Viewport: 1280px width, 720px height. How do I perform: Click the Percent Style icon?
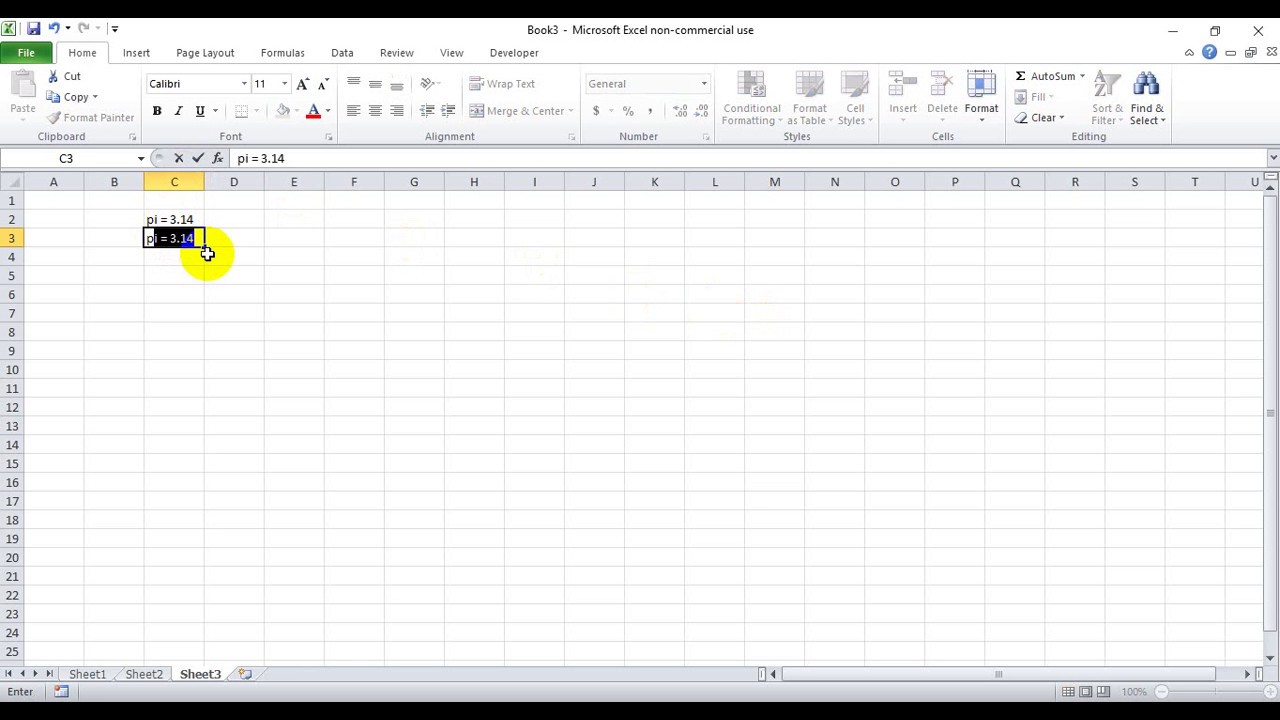(628, 111)
